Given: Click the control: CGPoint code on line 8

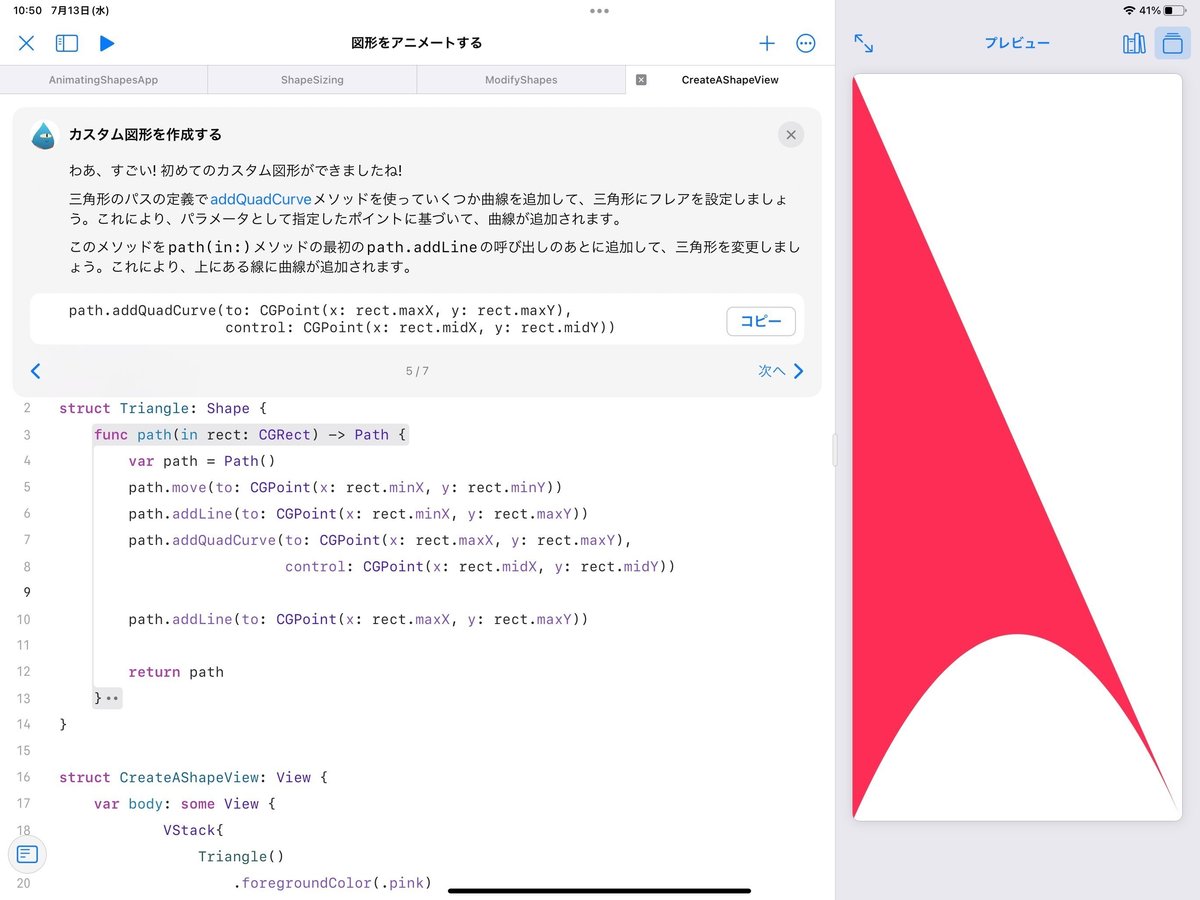Looking at the screenshot, I should point(480,566).
